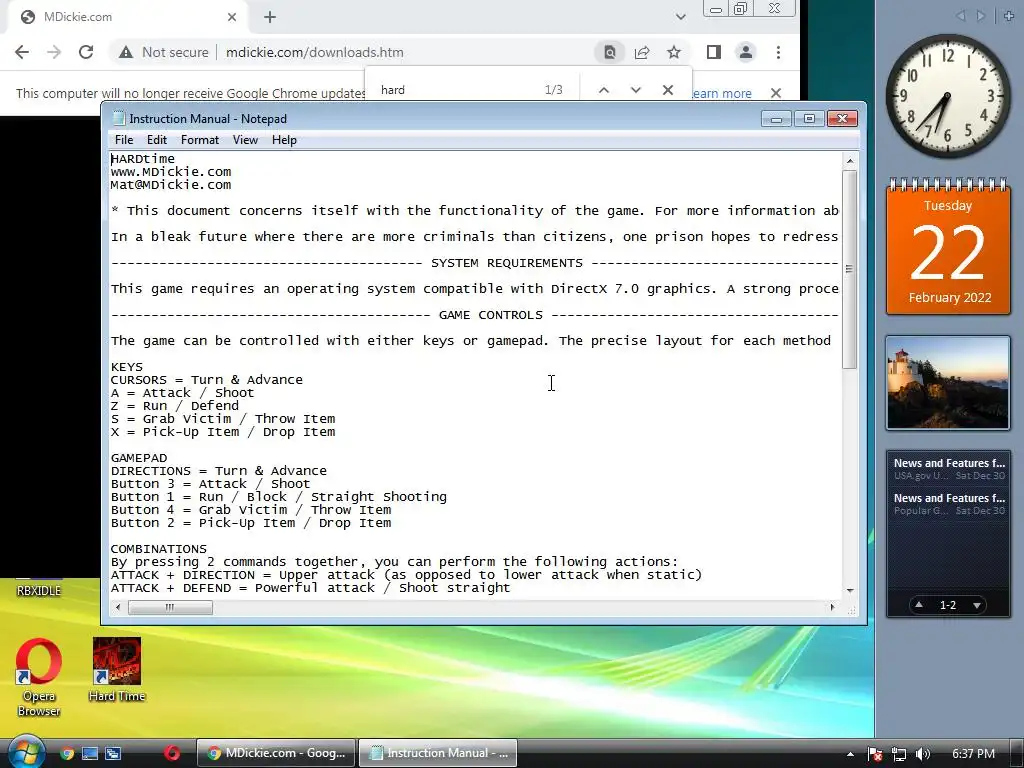Click 'A = Attack / Shoot' line
1024x768 pixels.
click(x=182, y=392)
